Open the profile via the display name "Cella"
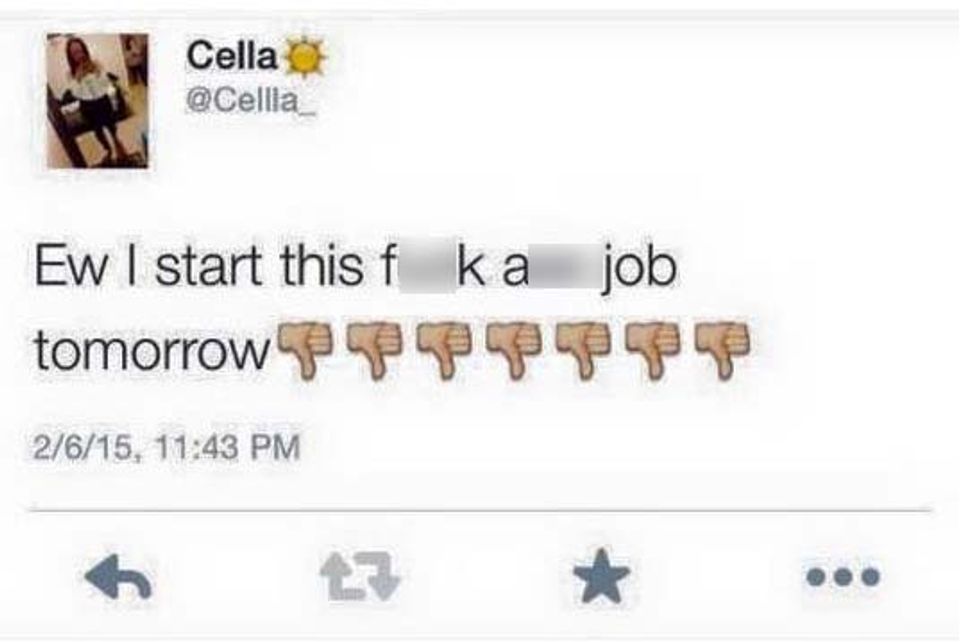This screenshot has width=980, height=642. coord(232,56)
